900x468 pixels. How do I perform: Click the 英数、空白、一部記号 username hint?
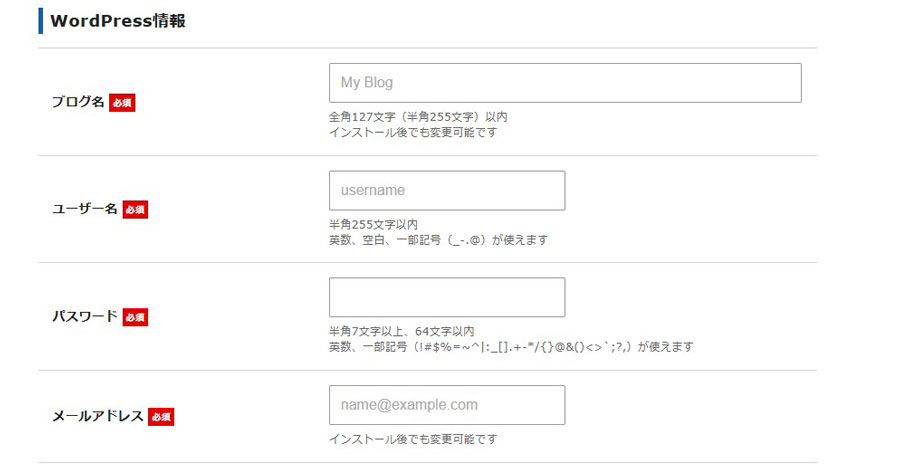(438, 240)
